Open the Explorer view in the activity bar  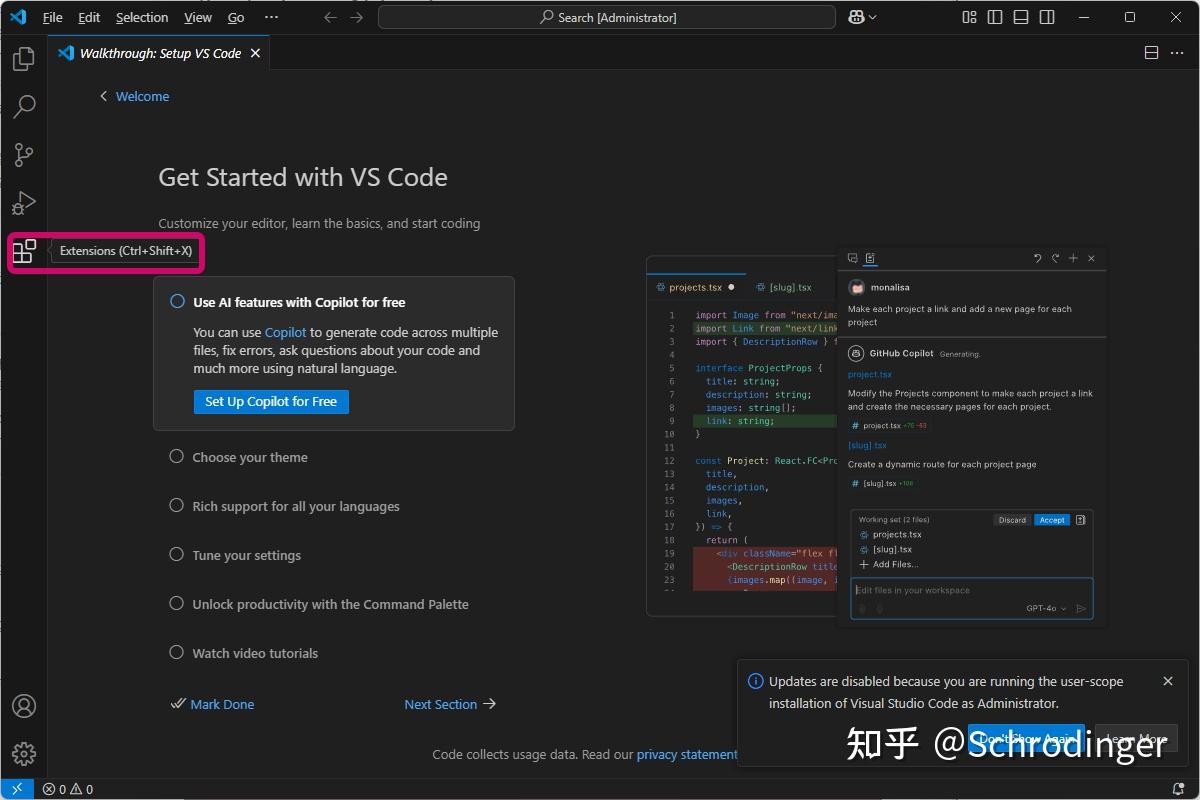[x=24, y=59]
